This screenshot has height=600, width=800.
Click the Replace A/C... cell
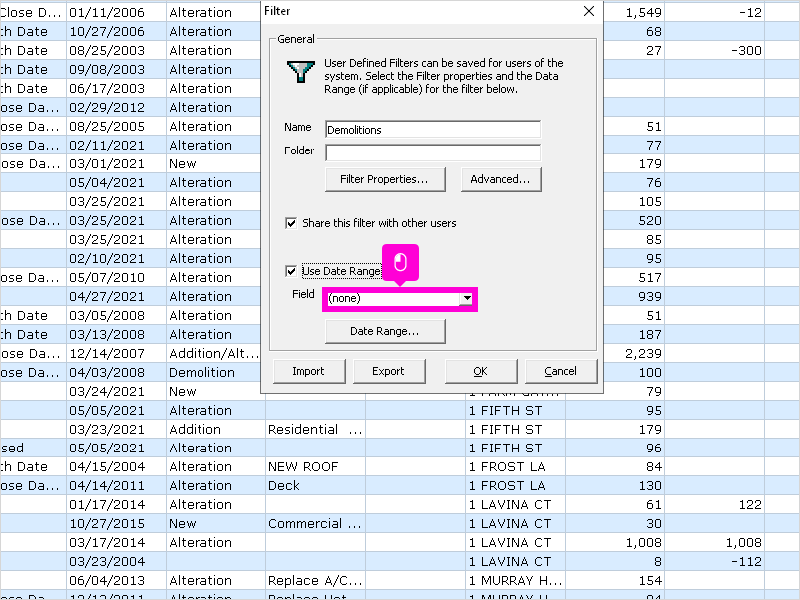pyautogui.click(x=315, y=580)
